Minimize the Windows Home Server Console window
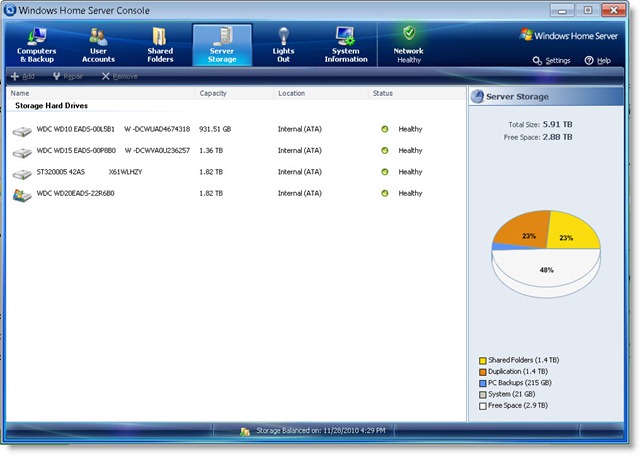The image size is (640, 455). point(562,10)
